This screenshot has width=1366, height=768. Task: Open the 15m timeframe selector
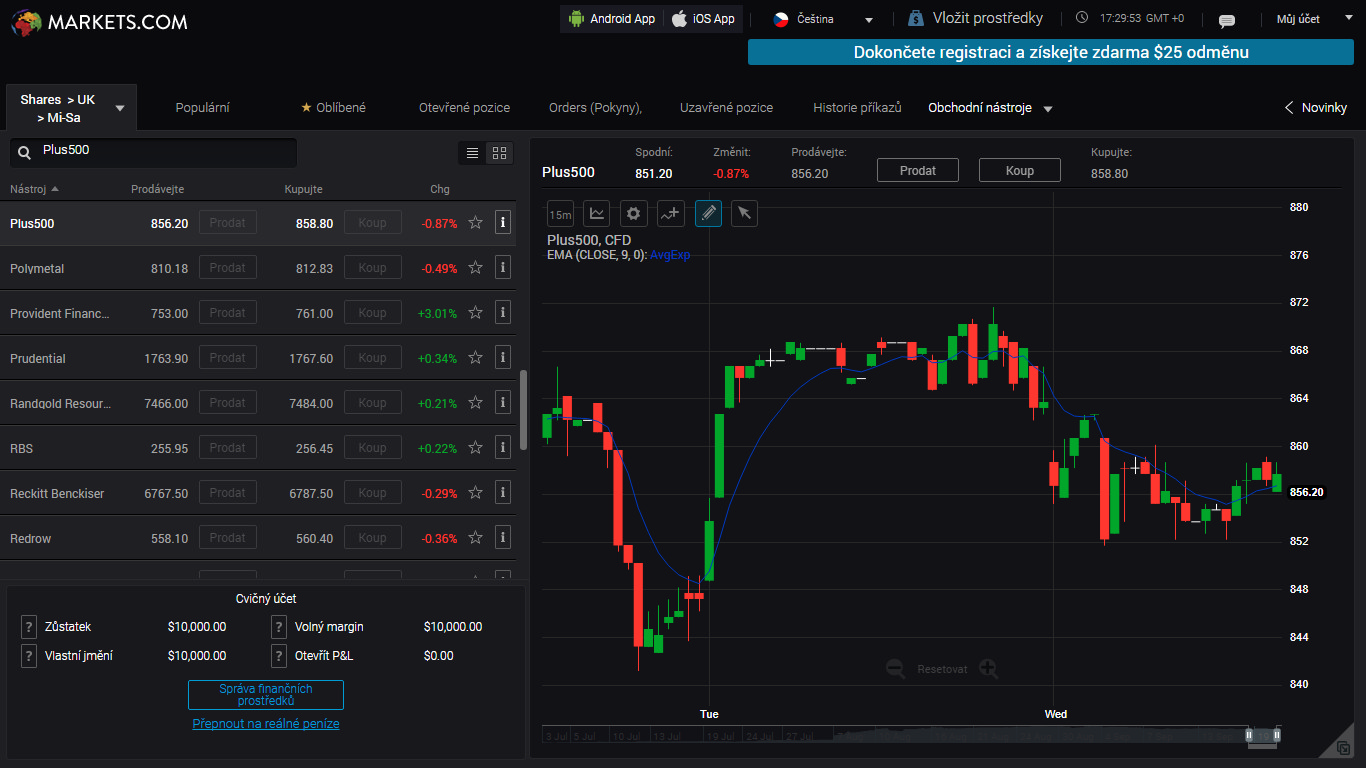(x=560, y=213)
